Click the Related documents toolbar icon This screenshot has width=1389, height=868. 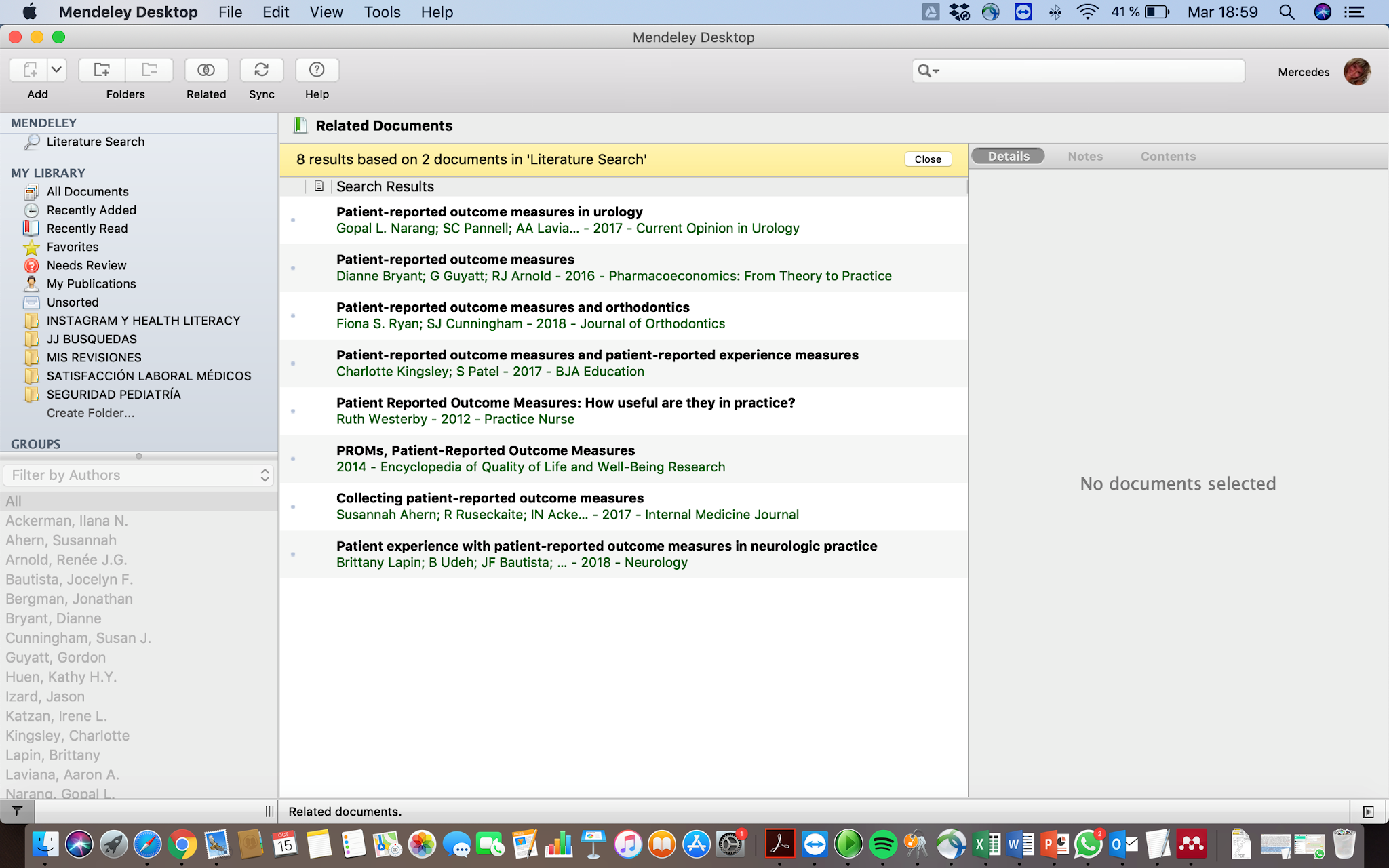206,70
